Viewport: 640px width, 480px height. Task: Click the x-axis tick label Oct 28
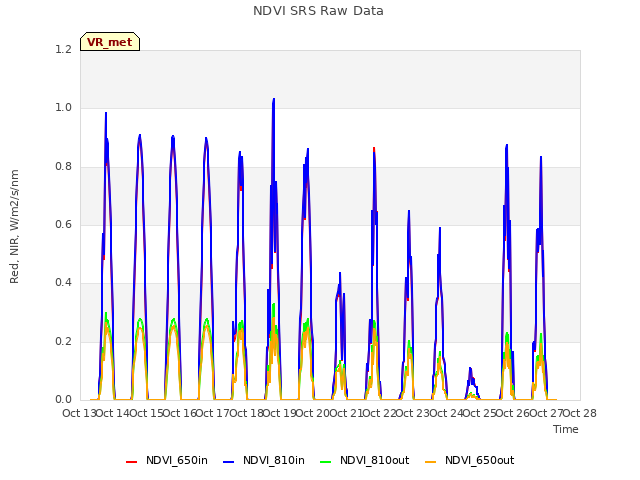point(580,413)
